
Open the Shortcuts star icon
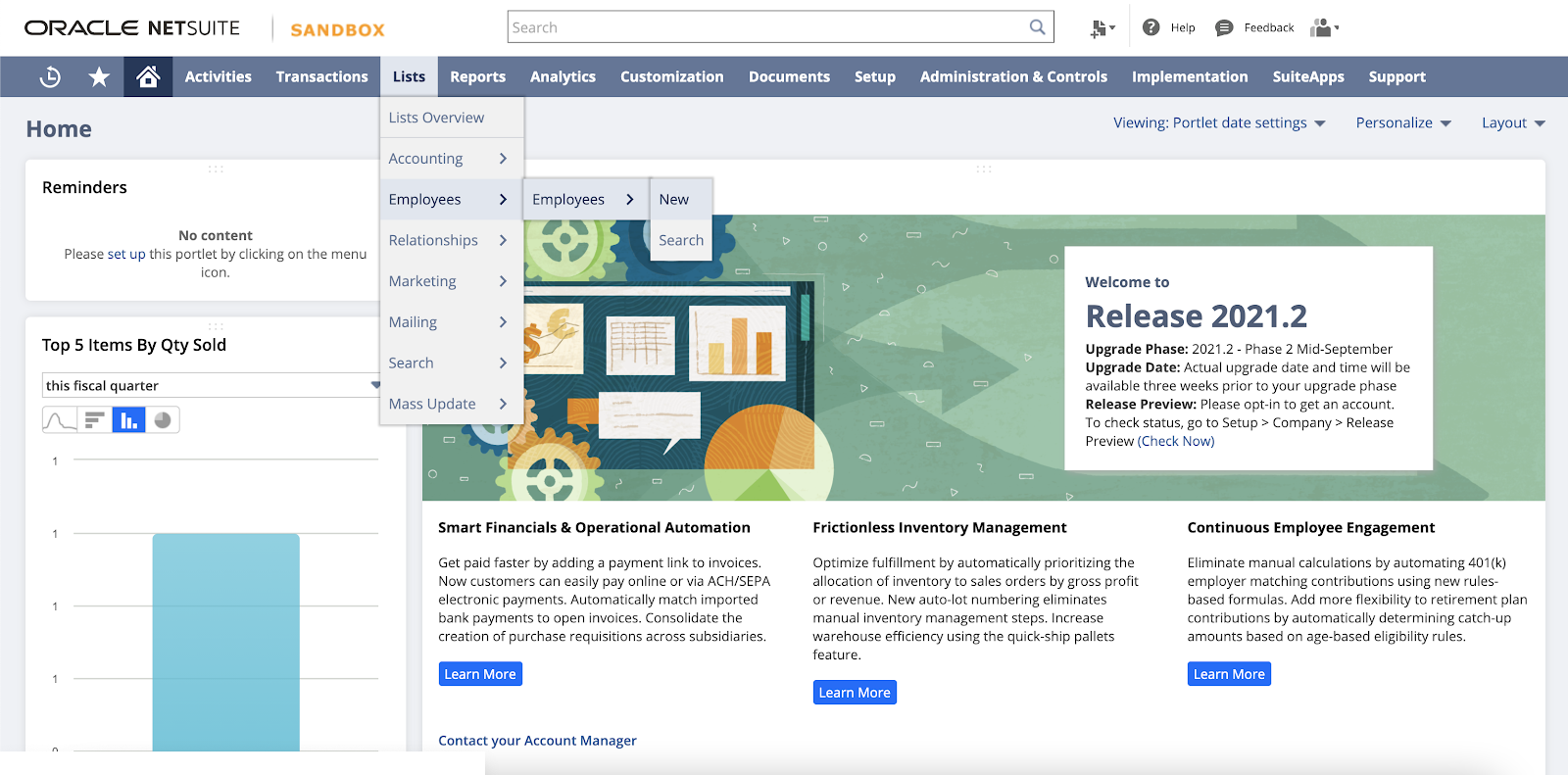click(x=99, y=76)
